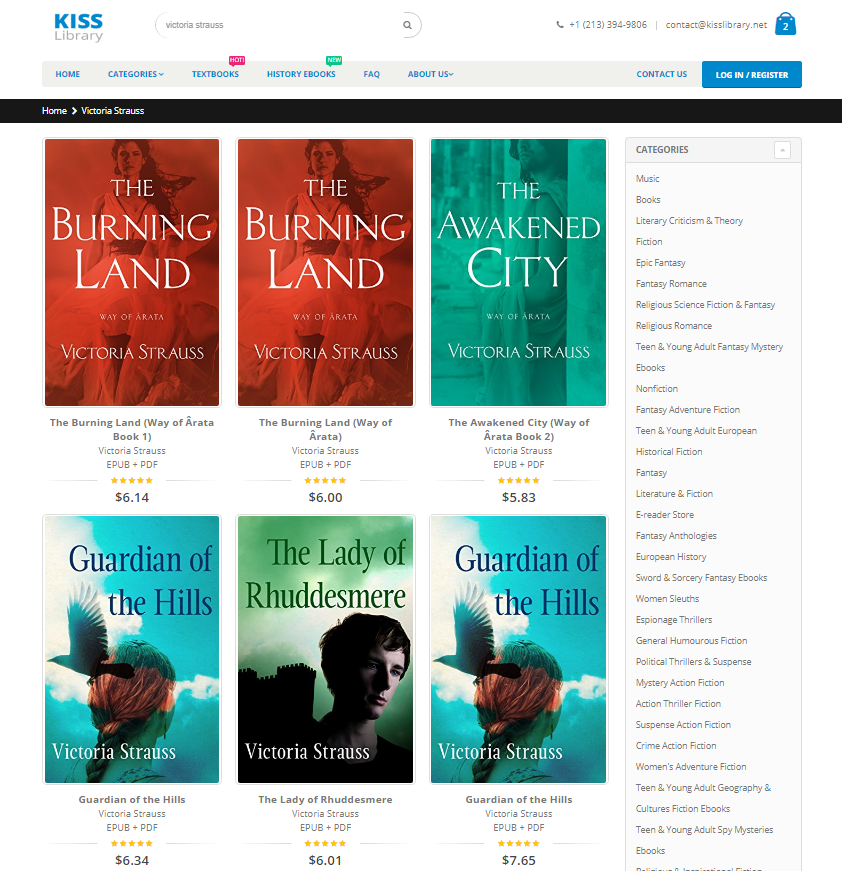Open the FAQ page

point(372,74)
